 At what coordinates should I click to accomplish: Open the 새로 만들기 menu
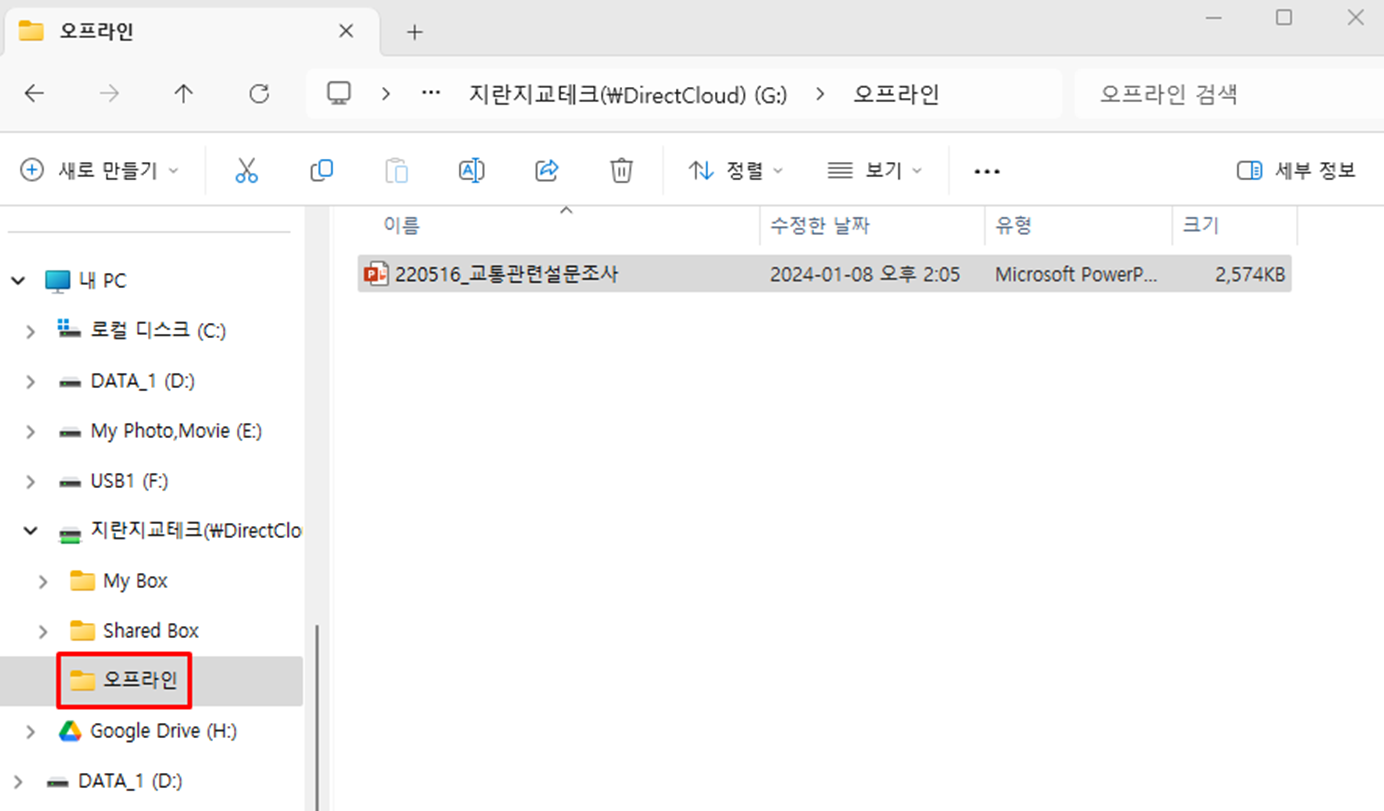point(100,171)
